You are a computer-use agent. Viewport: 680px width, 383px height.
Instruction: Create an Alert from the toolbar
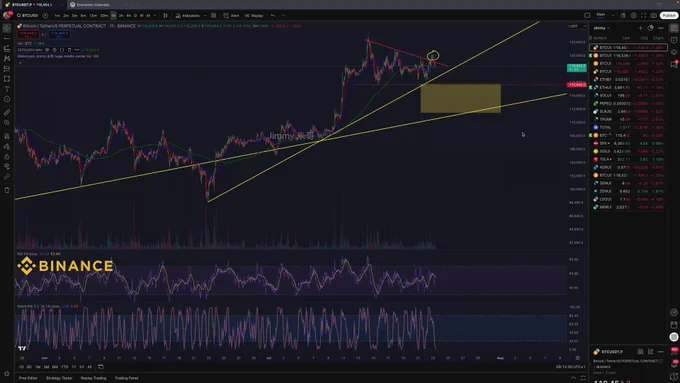[231, 16]
